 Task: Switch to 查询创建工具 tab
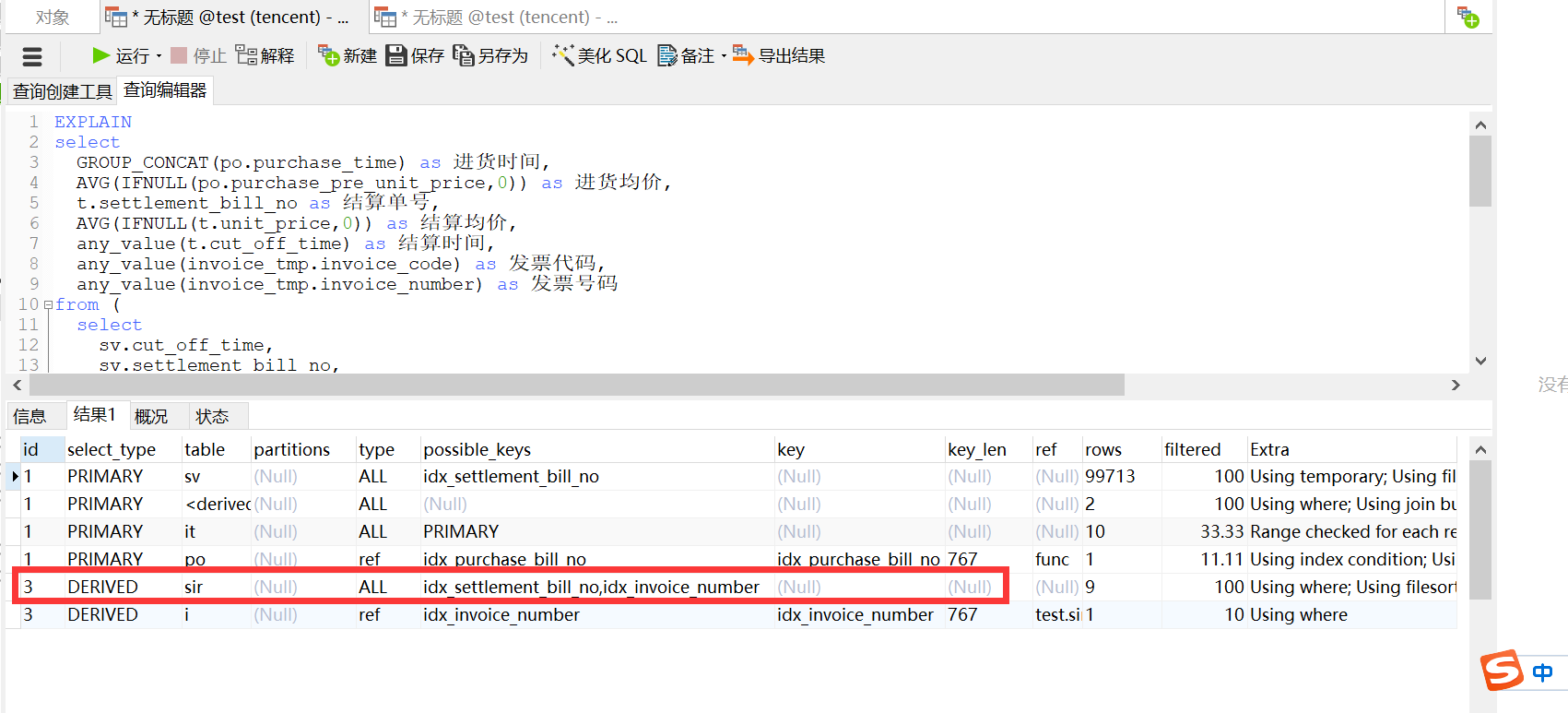point(62,91)
